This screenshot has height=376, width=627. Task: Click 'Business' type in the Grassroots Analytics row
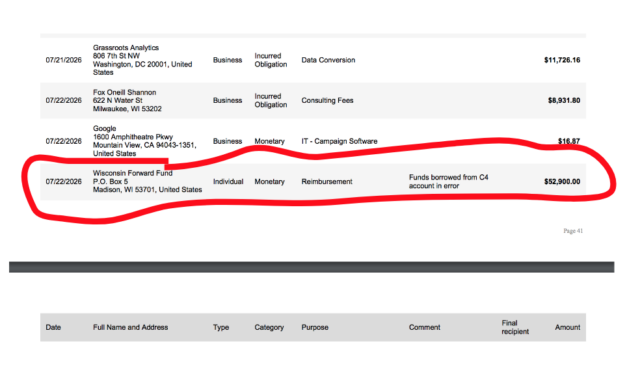click(228, 60)
